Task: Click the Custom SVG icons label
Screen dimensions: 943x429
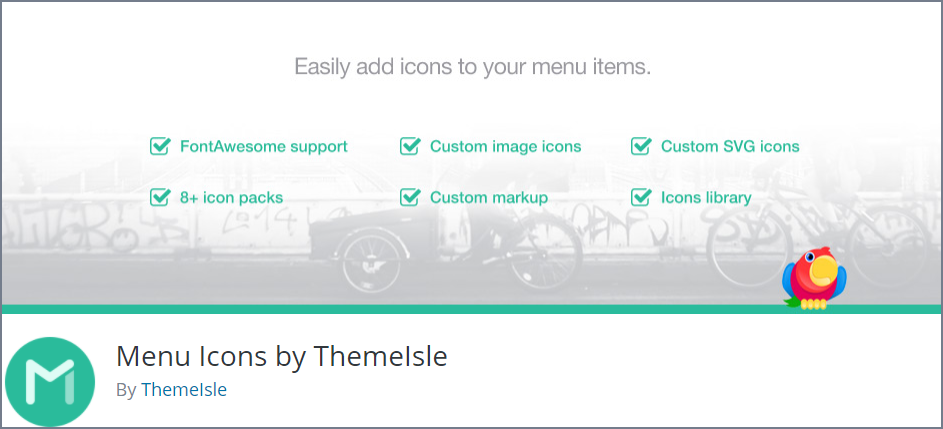Action: (x=730, y=146)
